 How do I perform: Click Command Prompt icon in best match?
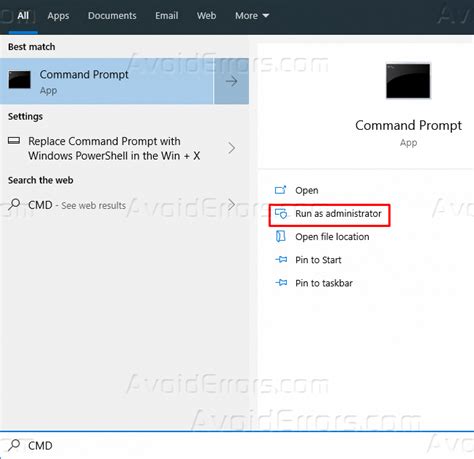[19, 79]
